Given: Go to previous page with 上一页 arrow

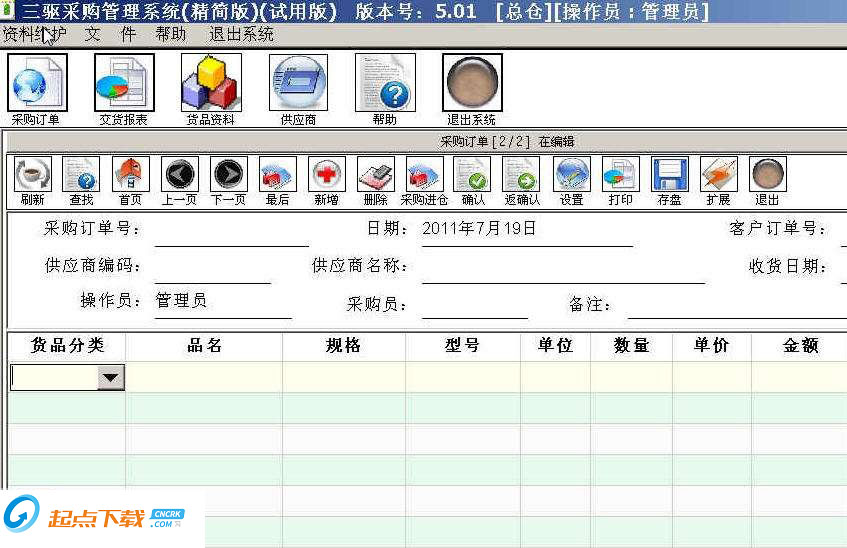Looking at the screenshot, I should click(179, 174).
